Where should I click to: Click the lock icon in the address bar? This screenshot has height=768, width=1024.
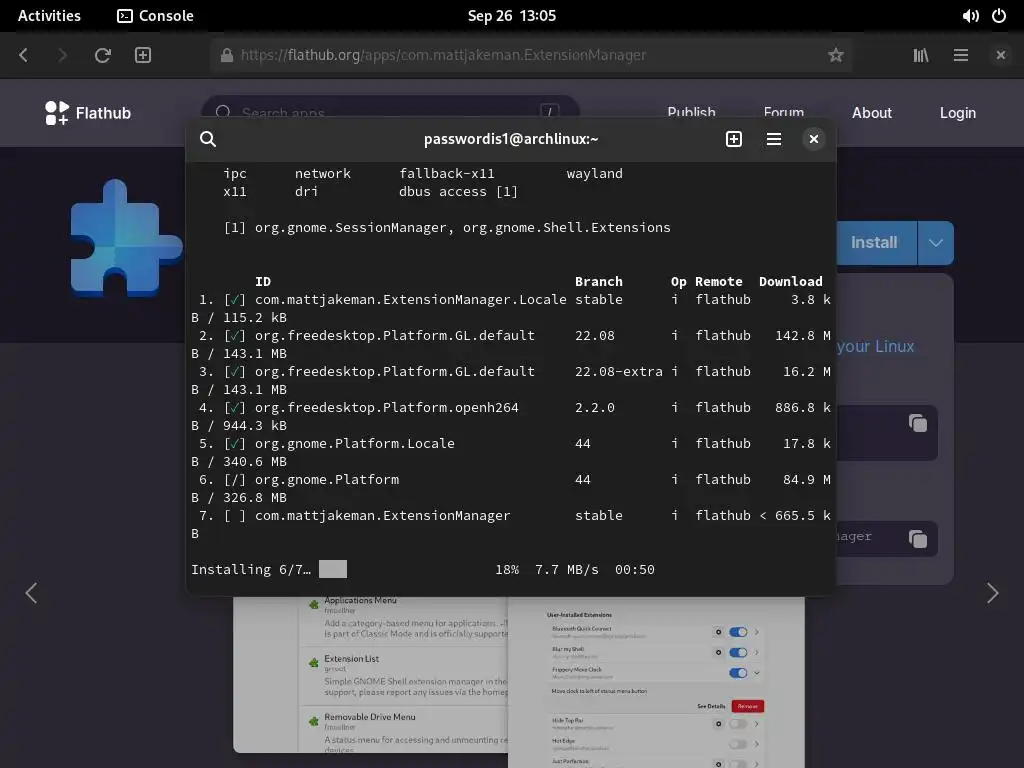tap(227, 55)
